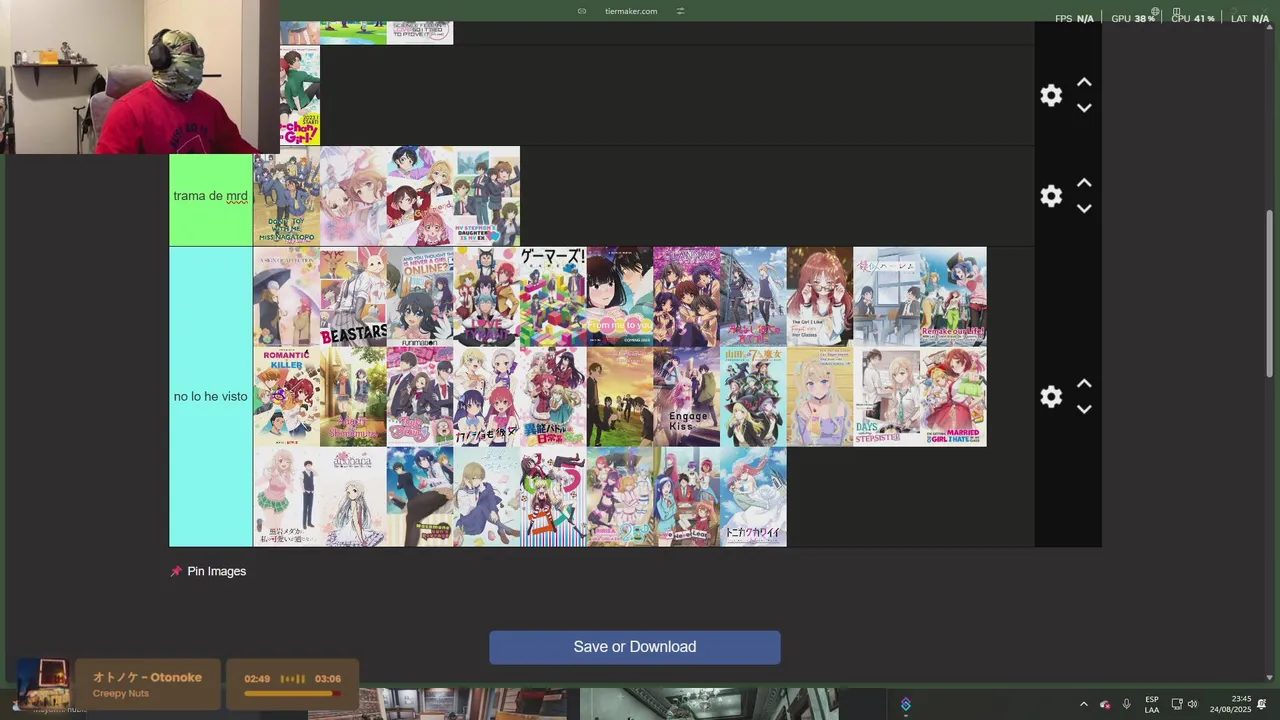
Task: Select 'Never a Girl Online?' poster
Action: click(420, 297)
